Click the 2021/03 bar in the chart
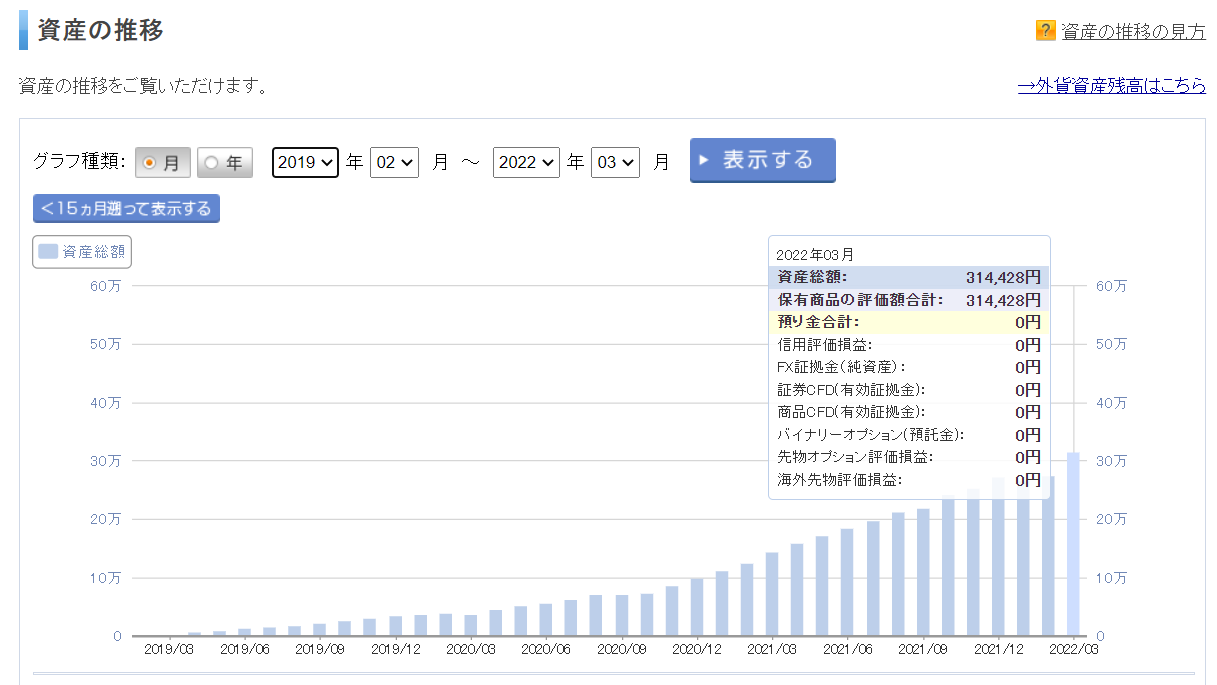The height and width of the screenshot is (685, 1217). (x=772, y=594)
